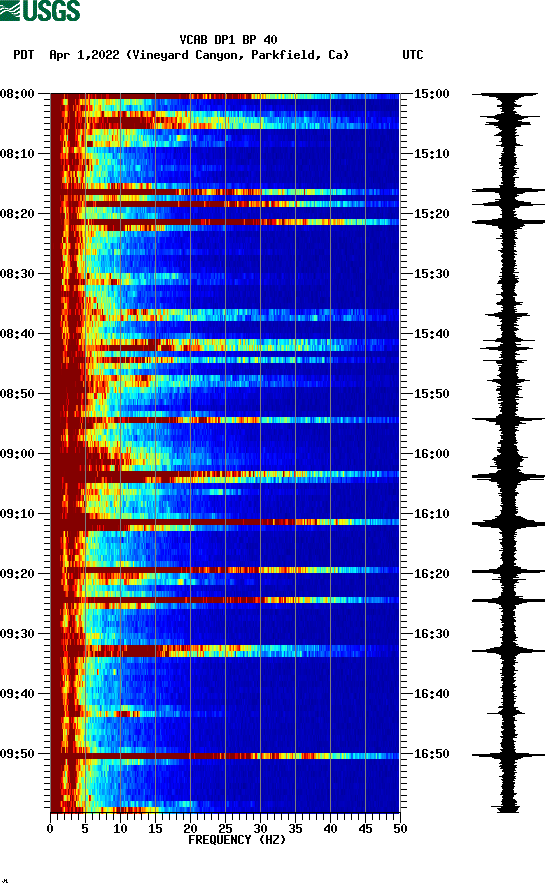Click the 08:30 PDT time label

tap(17, 274)
